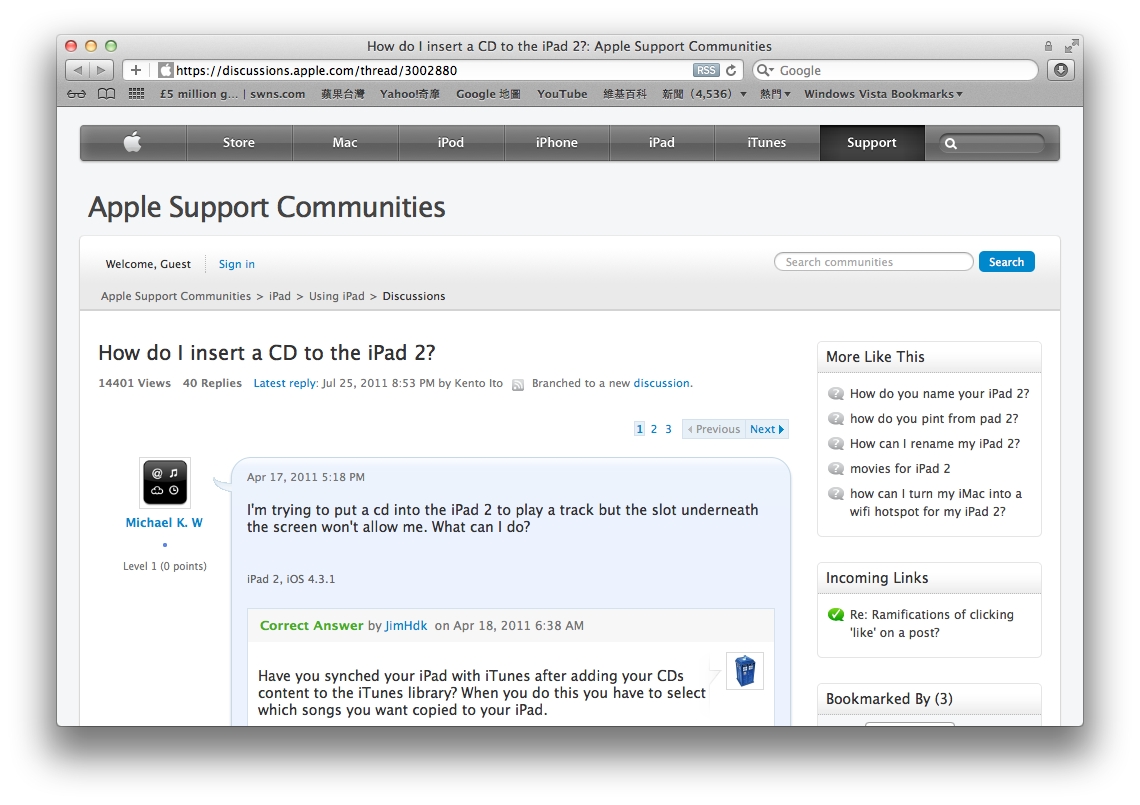Select the Apple logo in the navigation bar
The height and width of the screenshot is (805, 1140).
(x=133, y=142)
